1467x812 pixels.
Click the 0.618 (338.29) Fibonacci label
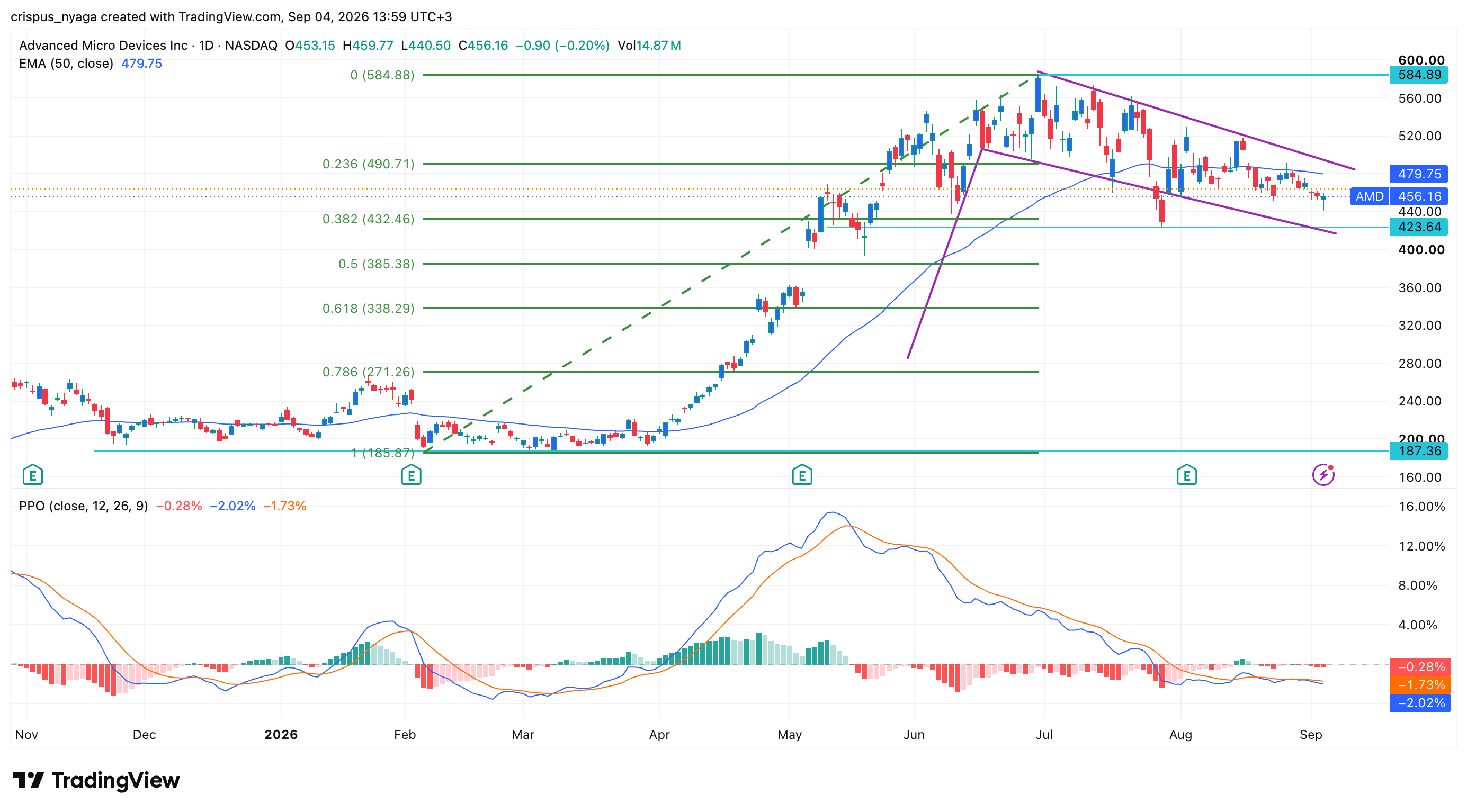coord(369,309)
